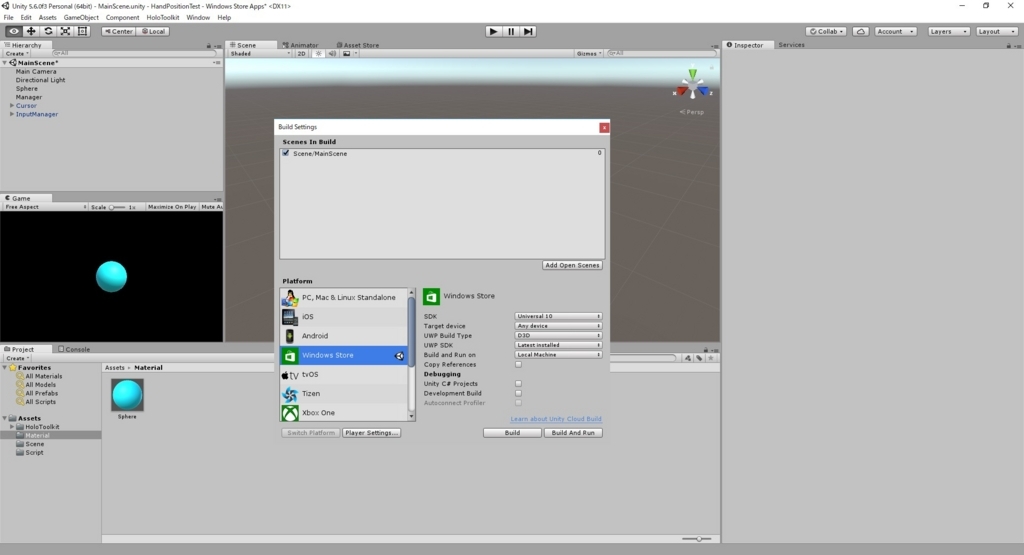Click Build And Run button
Image resolution: width=1024 pixels, height=555 pixels.
573,433
